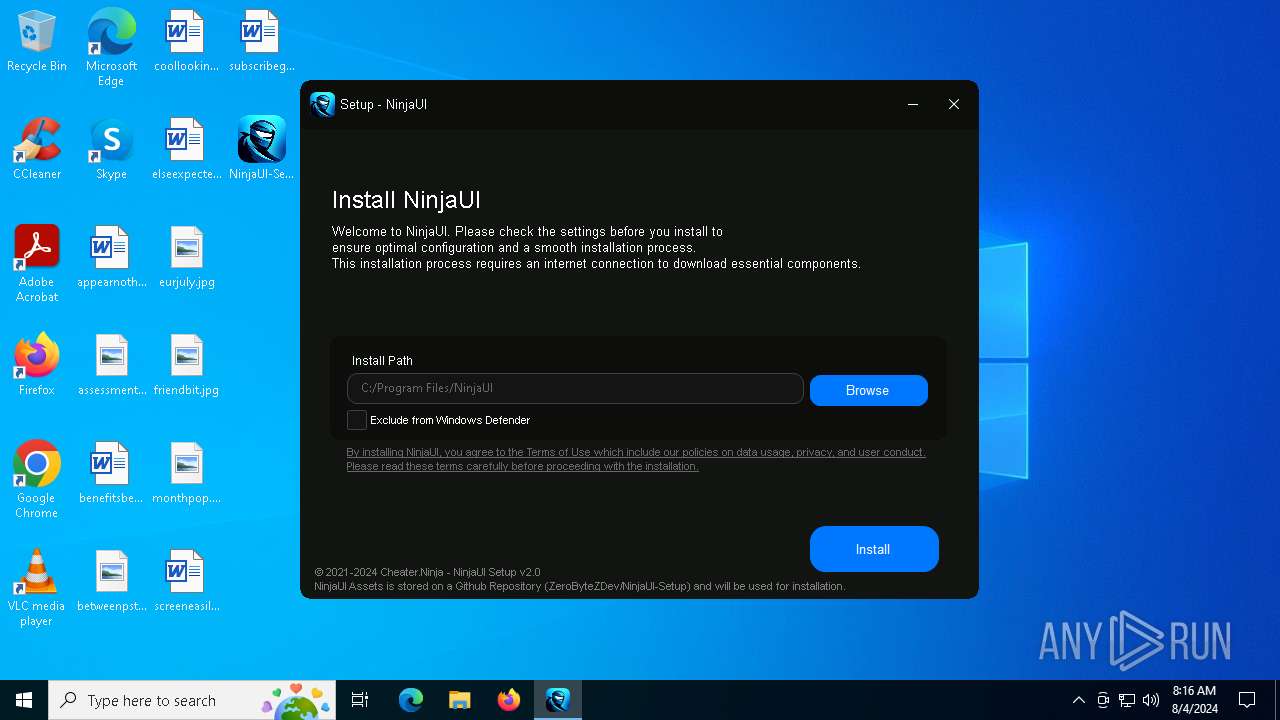Click the 'Install Path' label
The height and width of the screenshot is (720, 1280).
(x=382, y=360)
